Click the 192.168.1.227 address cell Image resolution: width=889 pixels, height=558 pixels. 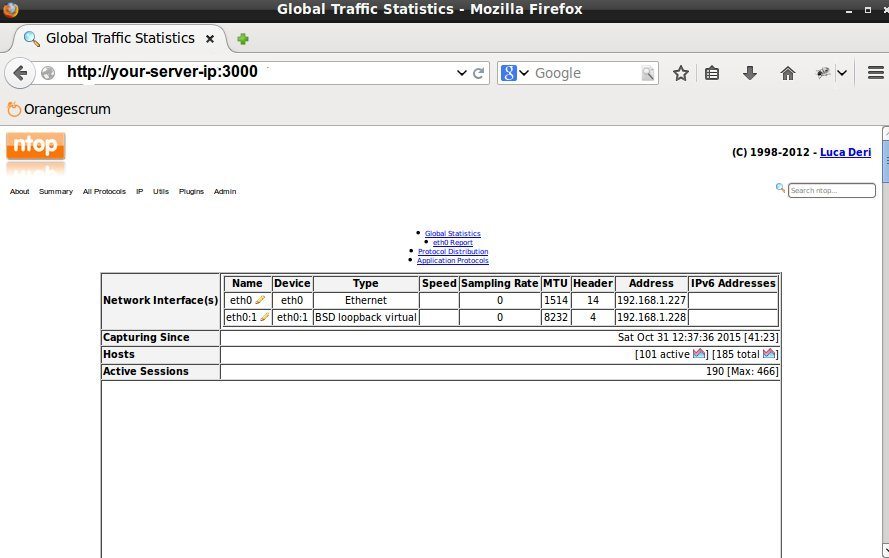coord(651,300)
